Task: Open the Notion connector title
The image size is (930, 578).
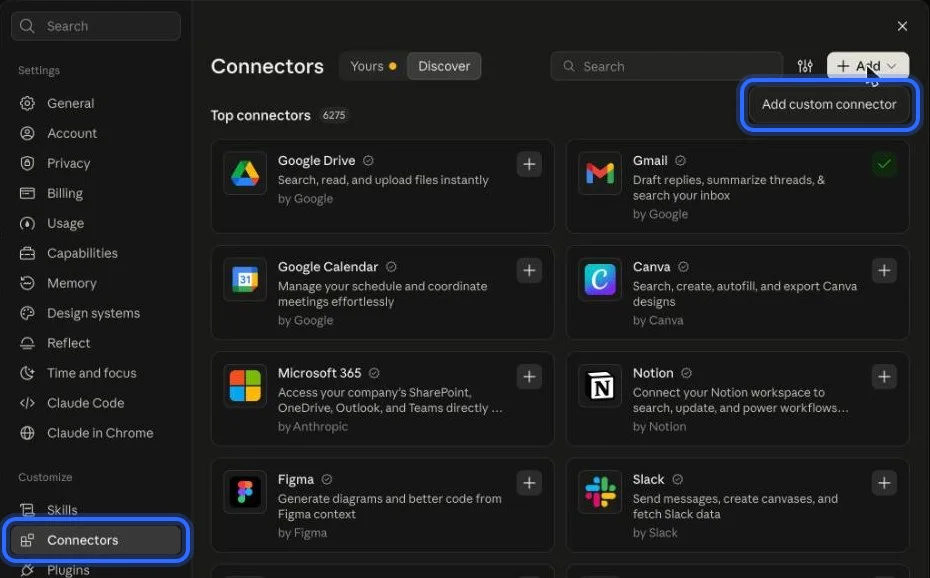Action: pyautogui.click(x=653, y=373)
